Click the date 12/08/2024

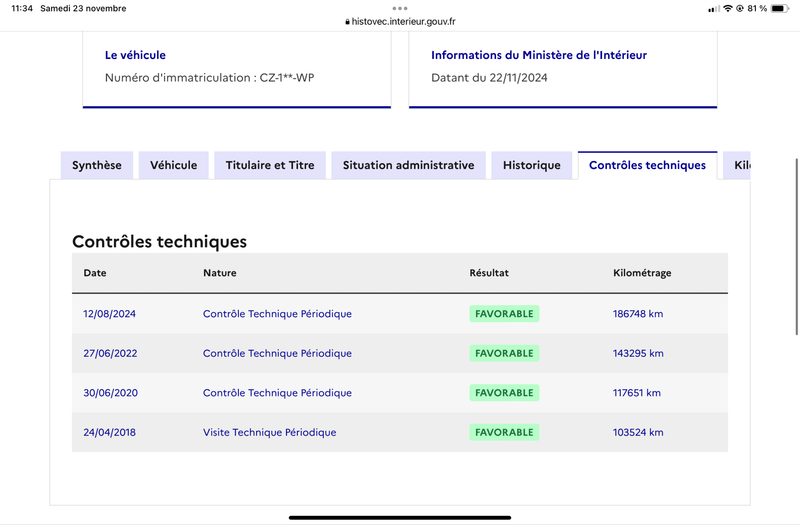coord(110,314)
